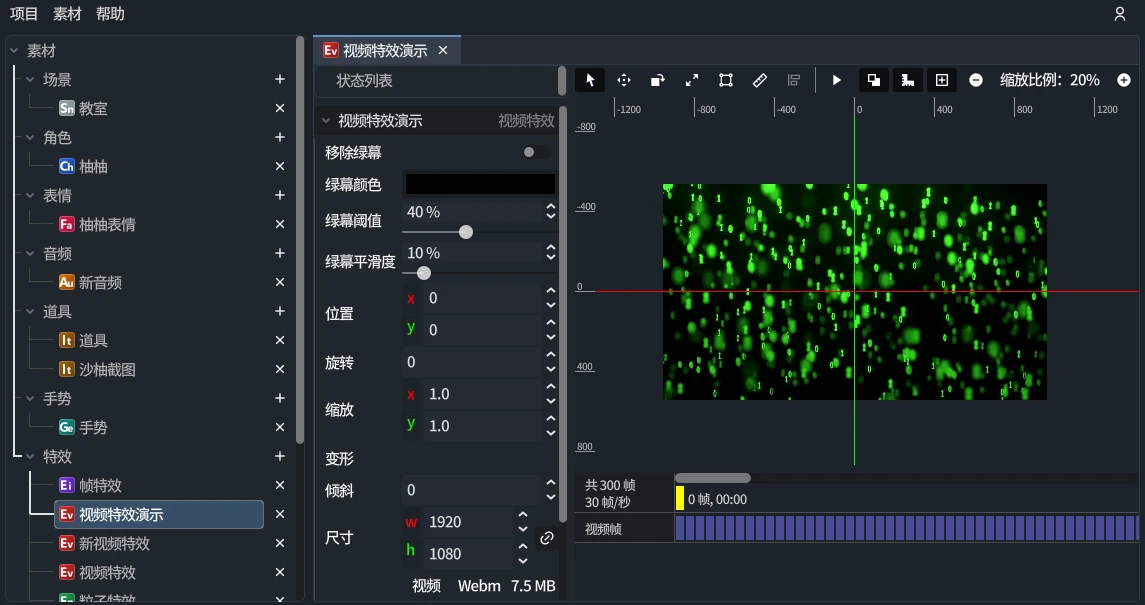1145x605 pixels.
Task: Open the 绿幕颜色 color swatch
Action: [x=479, y=183]
